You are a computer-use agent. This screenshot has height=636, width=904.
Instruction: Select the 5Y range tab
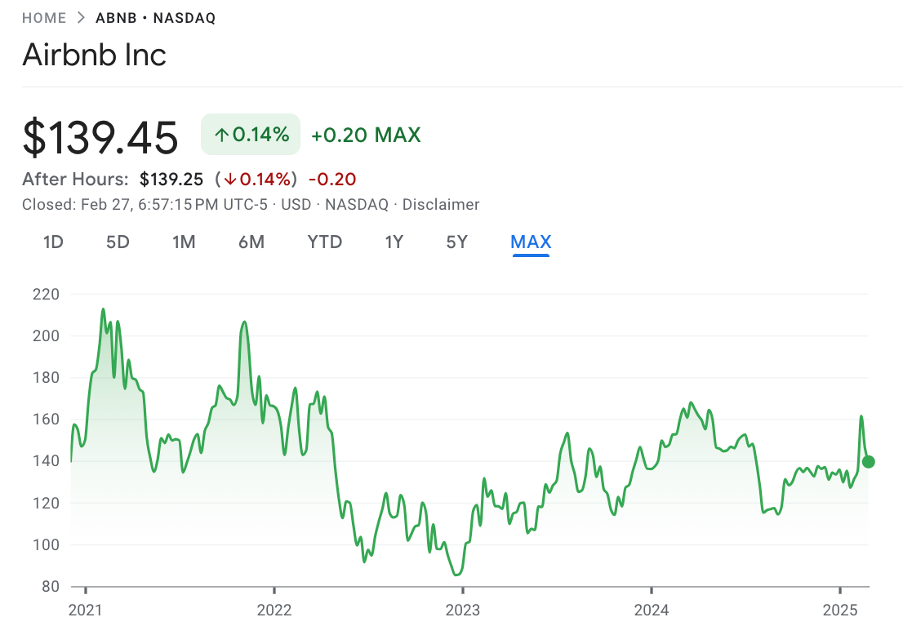tap(457, 242)
